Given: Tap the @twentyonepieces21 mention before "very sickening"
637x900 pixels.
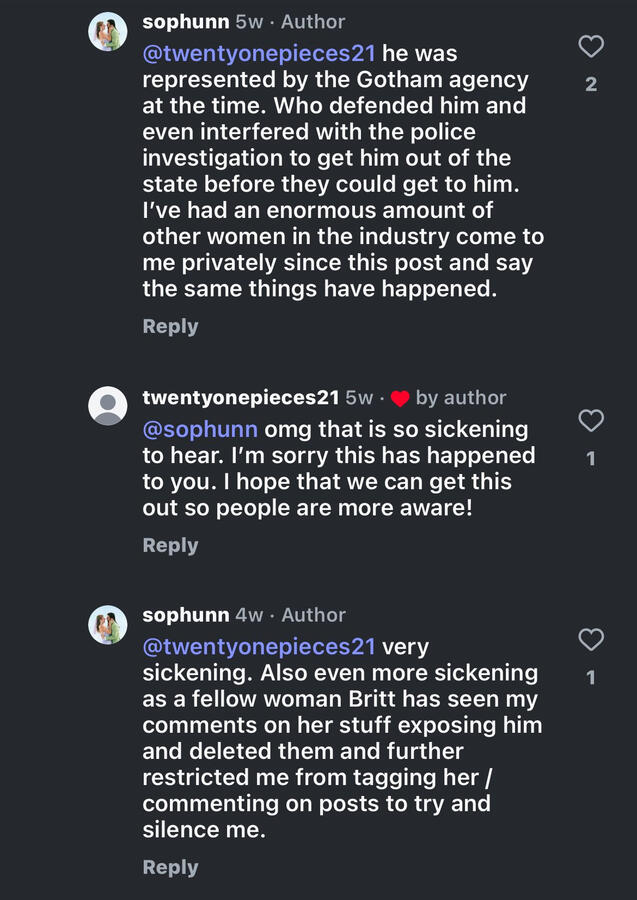Looking at the screenshot, I should pos(259,647).
